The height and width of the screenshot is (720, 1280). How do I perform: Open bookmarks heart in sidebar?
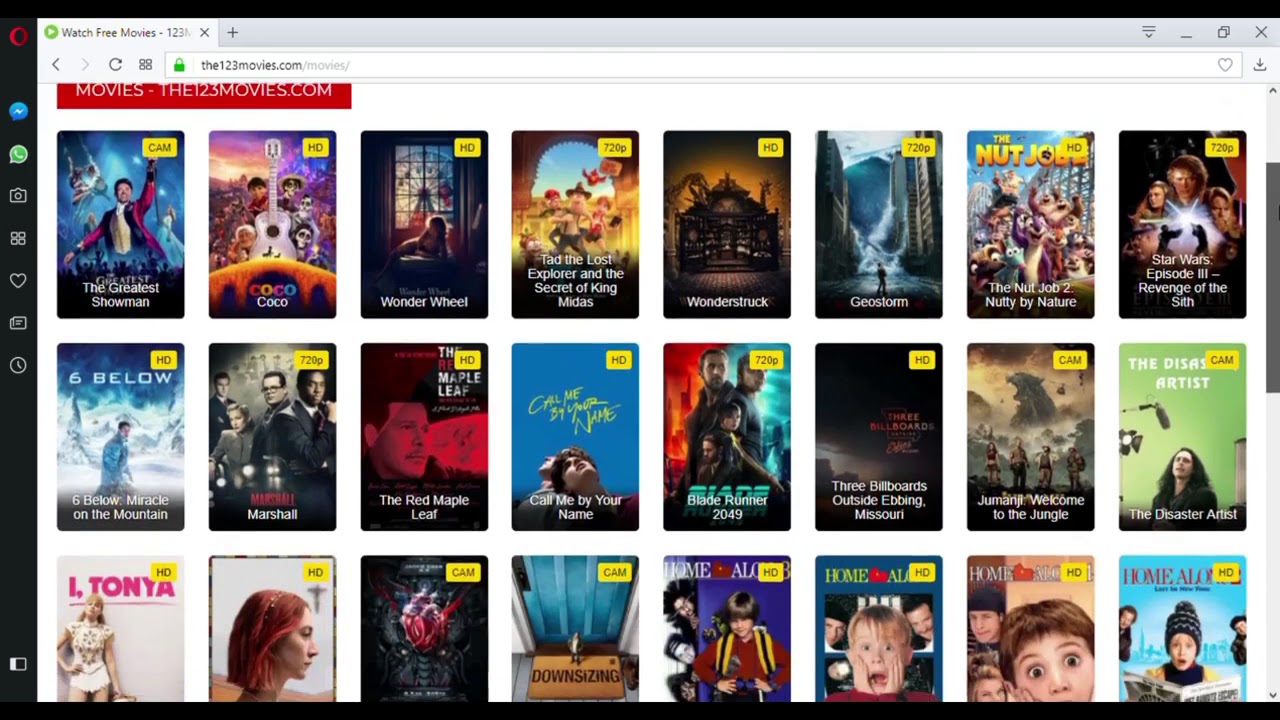[x=18, y=281]
